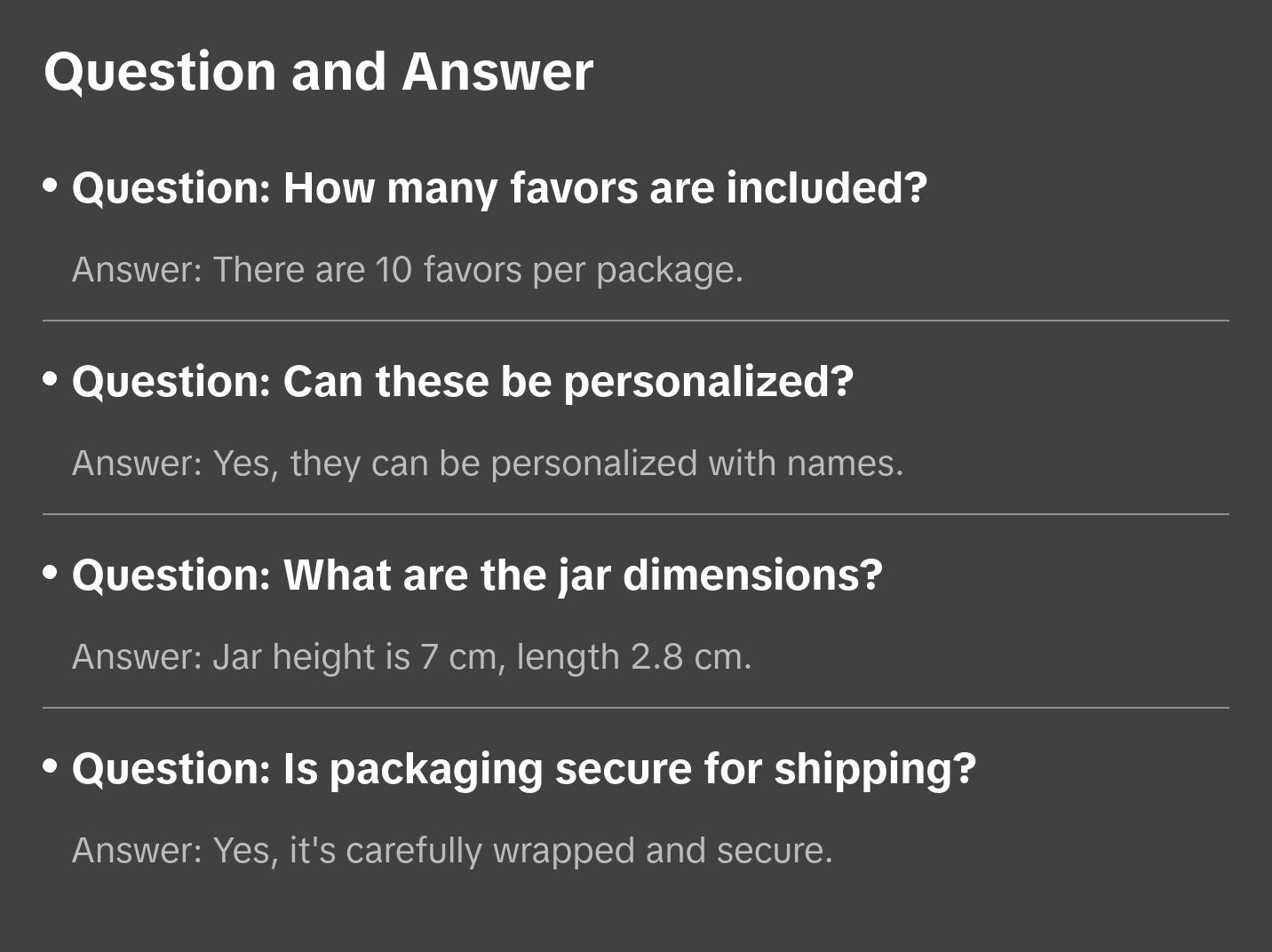This screenshot has width=1272, height=952.
Task: Click the bullet beside the favors question
Action: tap(51, 185)
